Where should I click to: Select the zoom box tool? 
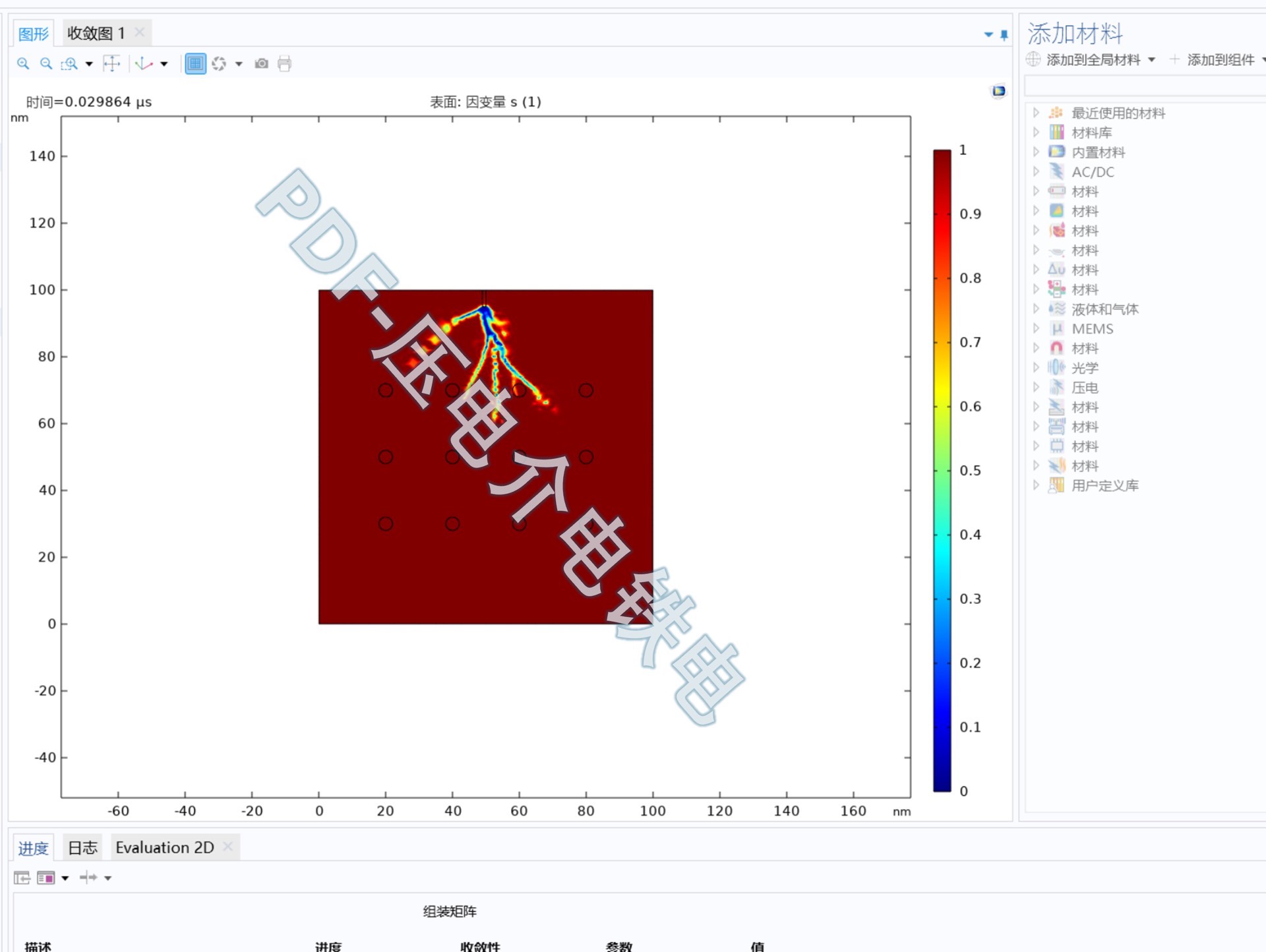tap(69, 64)
